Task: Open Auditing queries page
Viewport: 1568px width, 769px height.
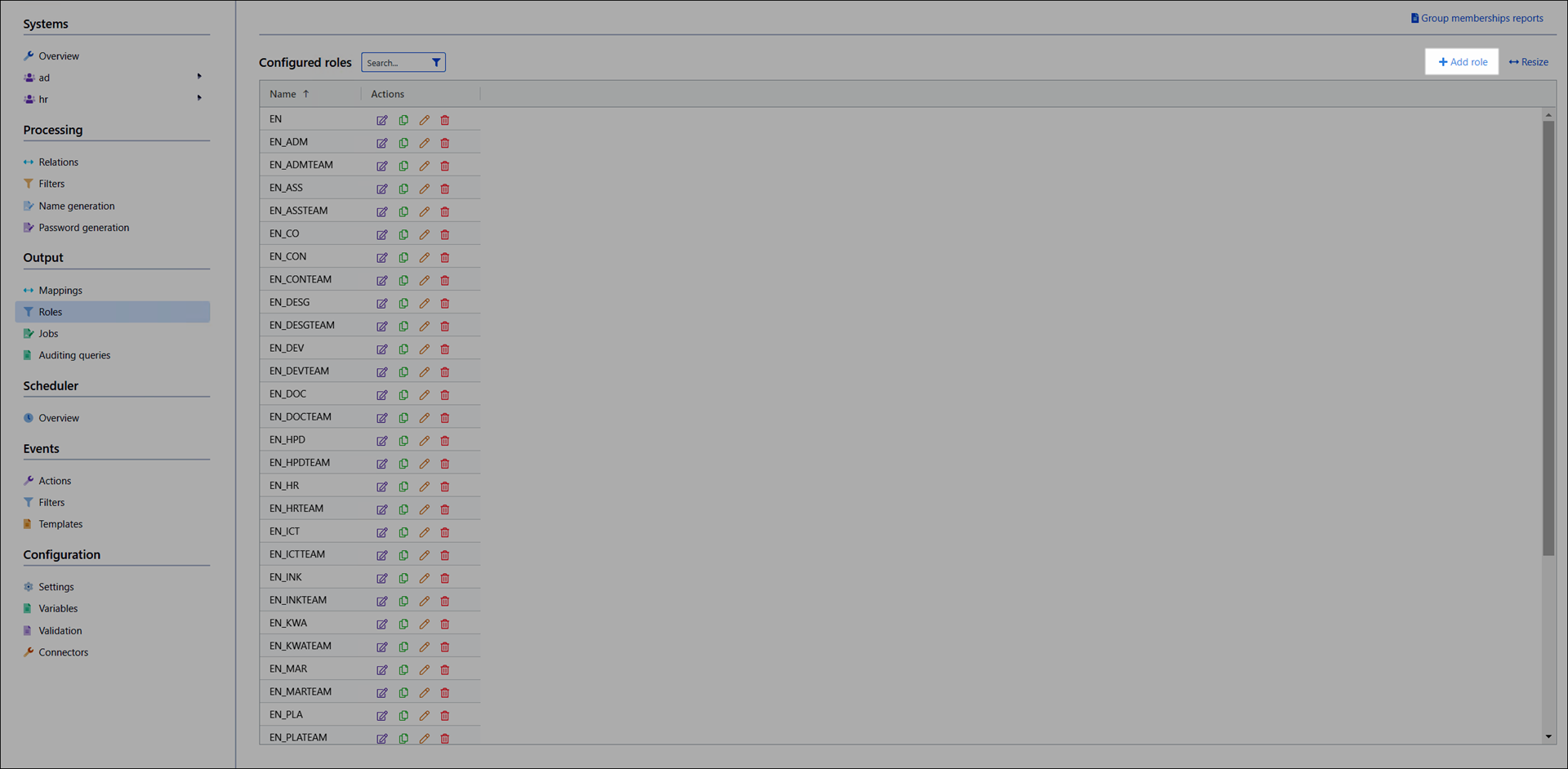Action: pyautogui.click(x=74, y=355)
